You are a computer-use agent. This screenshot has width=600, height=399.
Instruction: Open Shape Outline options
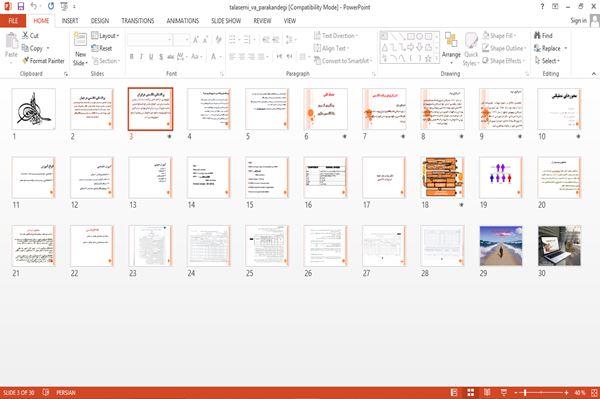[x=504, y=48]
